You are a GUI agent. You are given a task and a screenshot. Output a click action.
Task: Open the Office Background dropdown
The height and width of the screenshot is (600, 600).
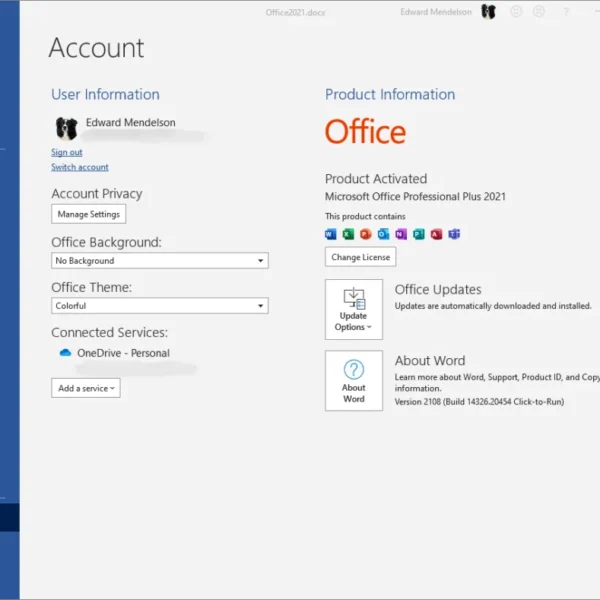[160, 261]
